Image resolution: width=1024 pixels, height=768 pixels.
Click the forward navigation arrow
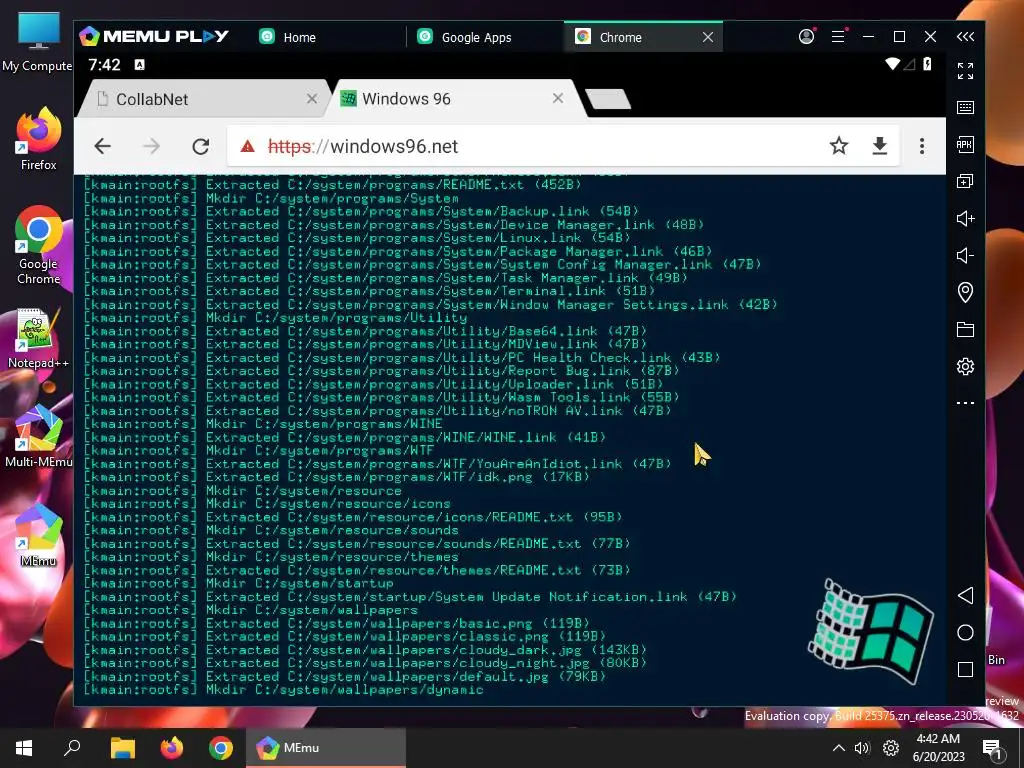(151, 146)
